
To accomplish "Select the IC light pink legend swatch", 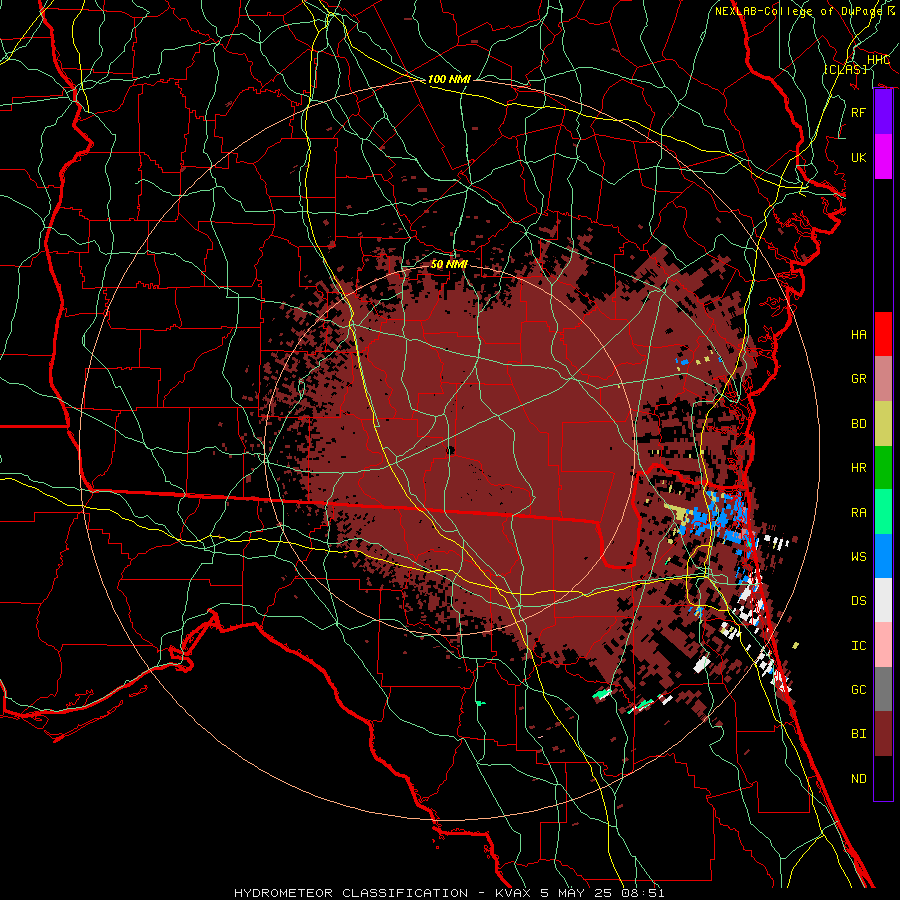I will 883,645.
